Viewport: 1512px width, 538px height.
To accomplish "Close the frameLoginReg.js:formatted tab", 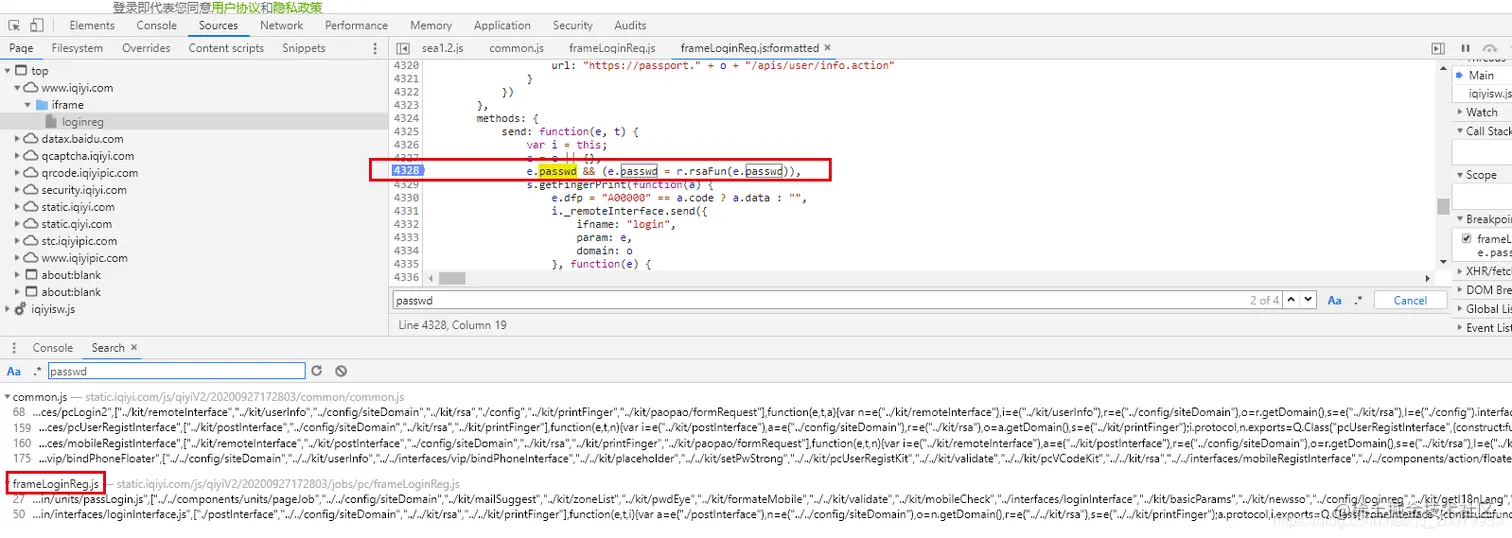I will (x=827, y=47).
